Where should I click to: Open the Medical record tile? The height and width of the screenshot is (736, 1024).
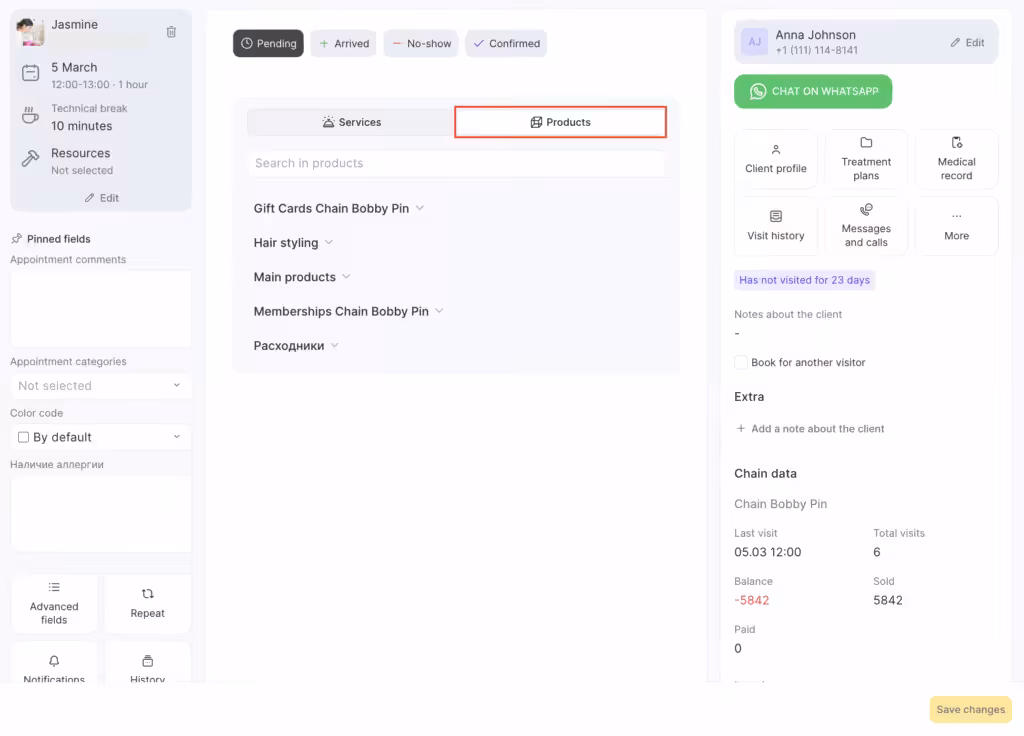(x=956, y=159)
